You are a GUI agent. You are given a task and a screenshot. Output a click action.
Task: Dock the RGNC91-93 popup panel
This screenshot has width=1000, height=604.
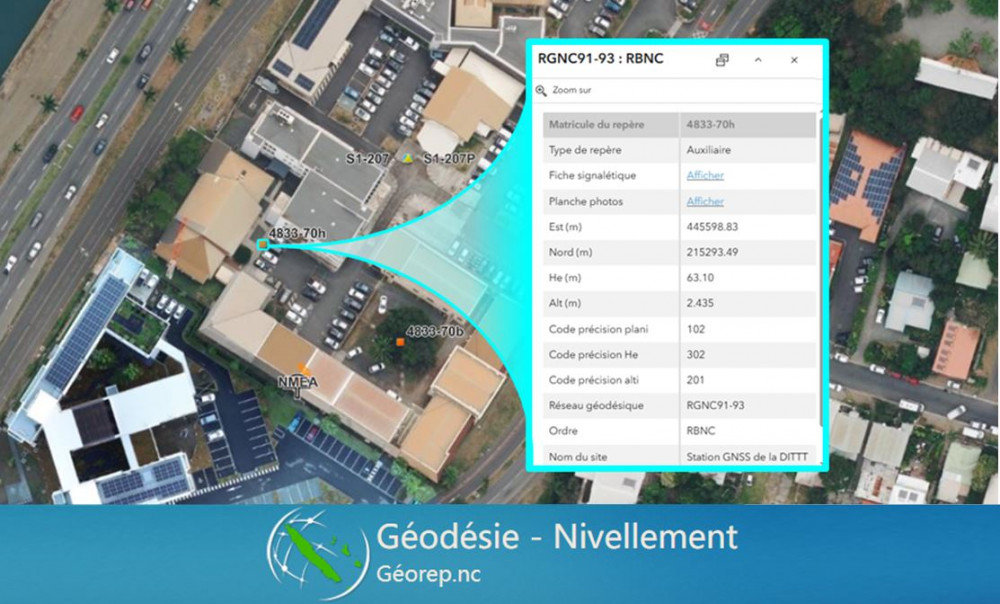coord(722,60)
